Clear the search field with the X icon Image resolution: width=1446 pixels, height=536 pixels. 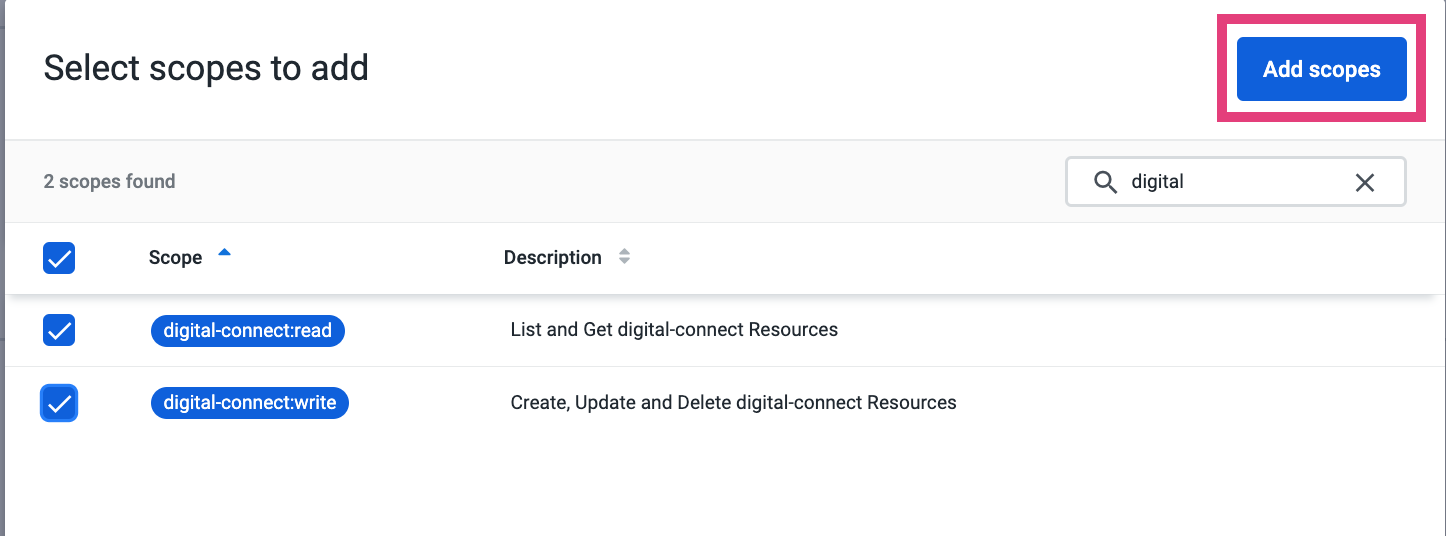1364,182
